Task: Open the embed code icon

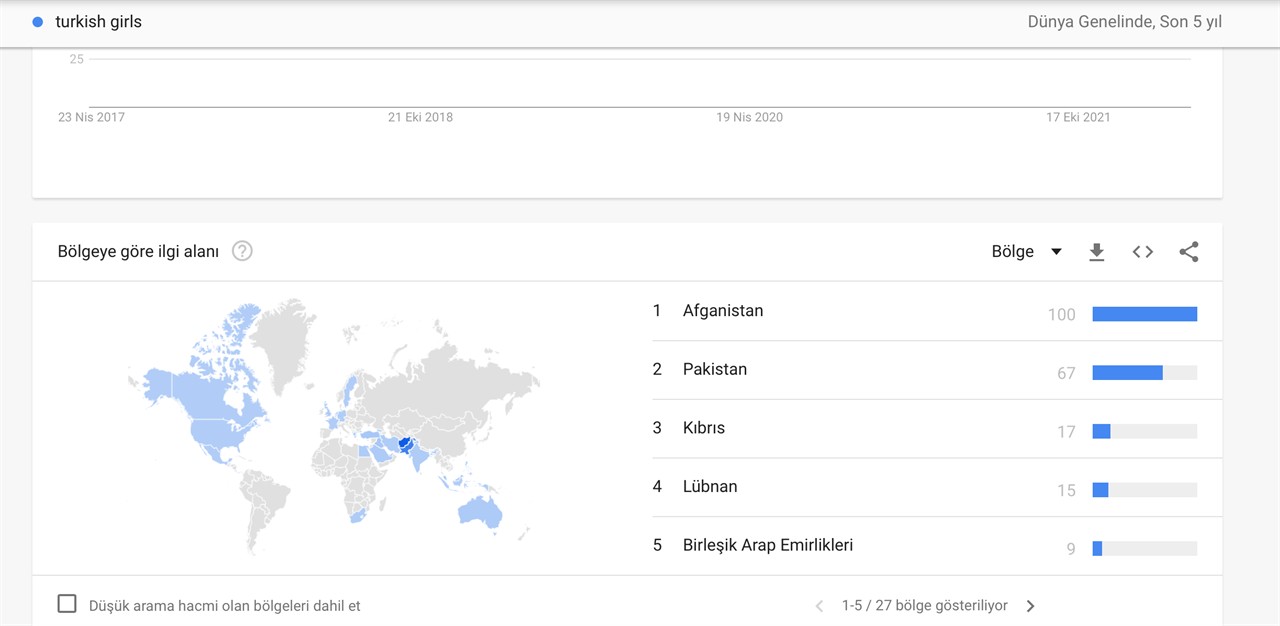Action: click(1143, 252)
